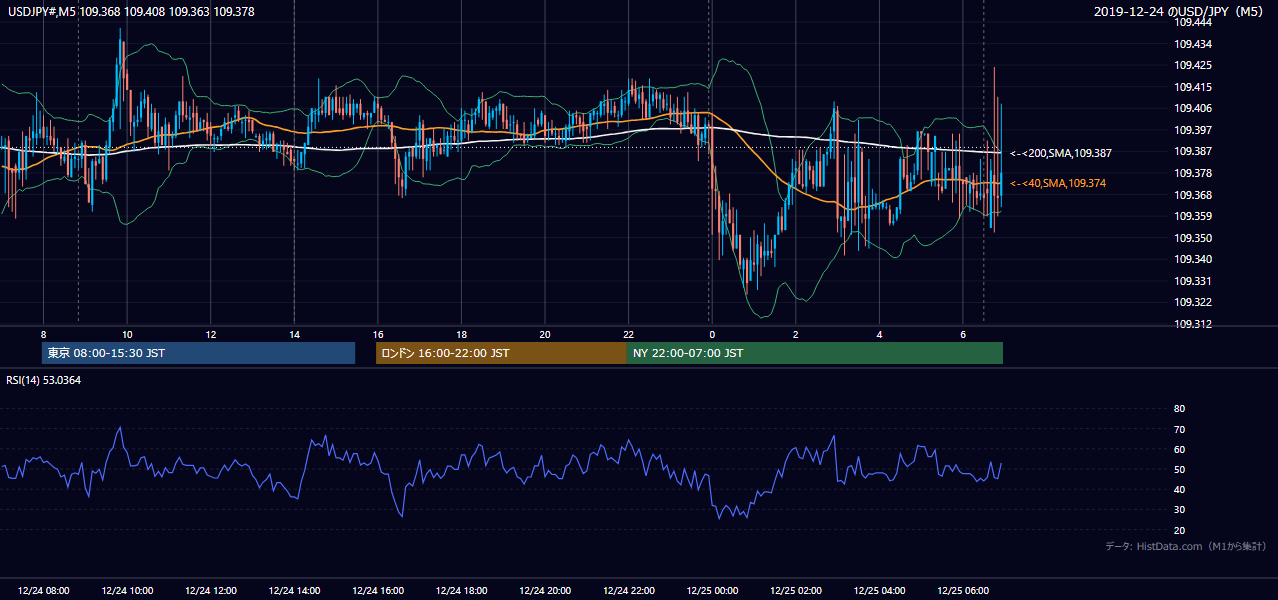The width and height of the screenshot is (1278, 600).
Task: Click hour tick 14 below the price chart
Action: tap(294, 334)
